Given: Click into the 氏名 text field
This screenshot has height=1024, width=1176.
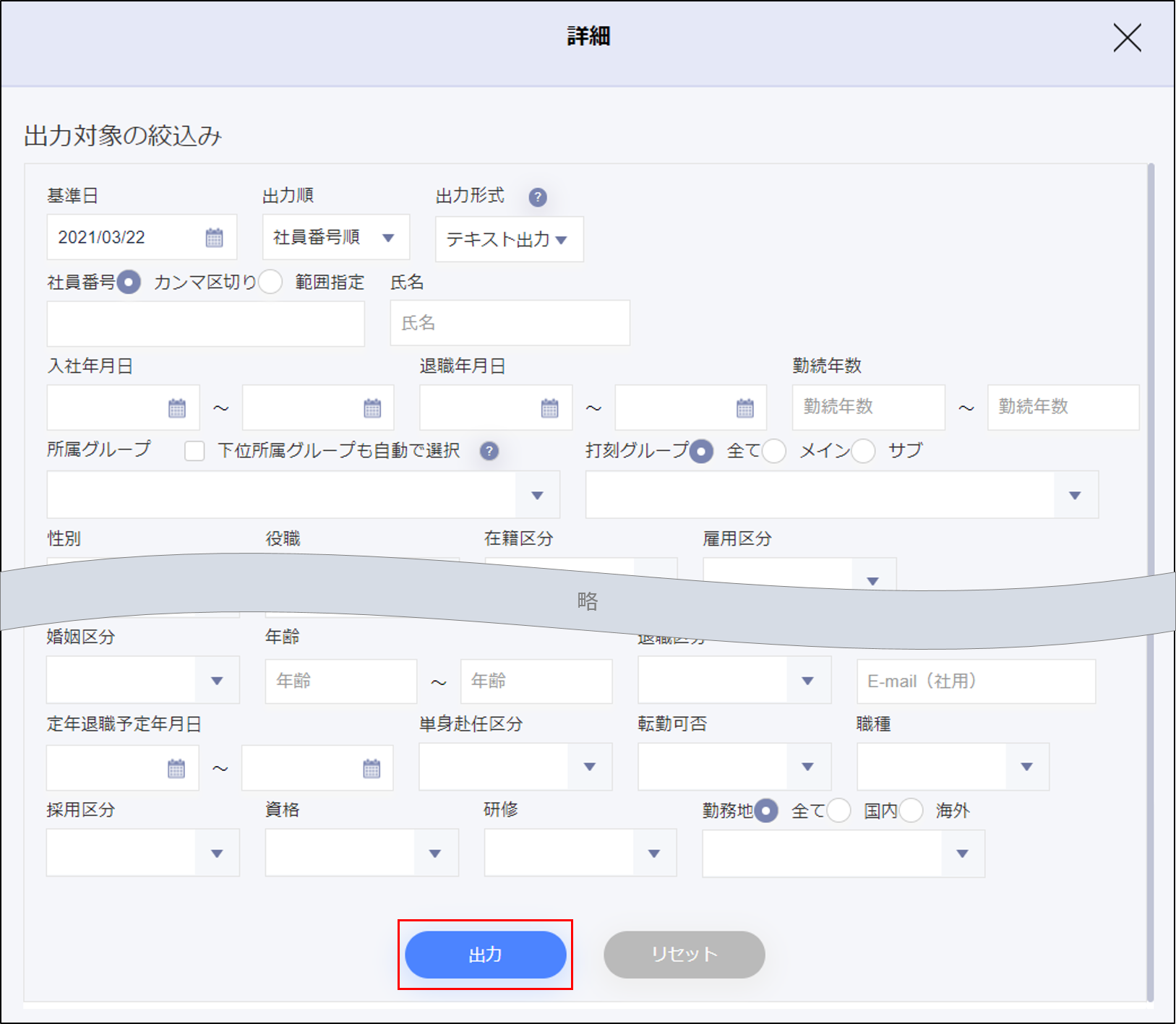Looking at the screenshot, I should point(510,323).
